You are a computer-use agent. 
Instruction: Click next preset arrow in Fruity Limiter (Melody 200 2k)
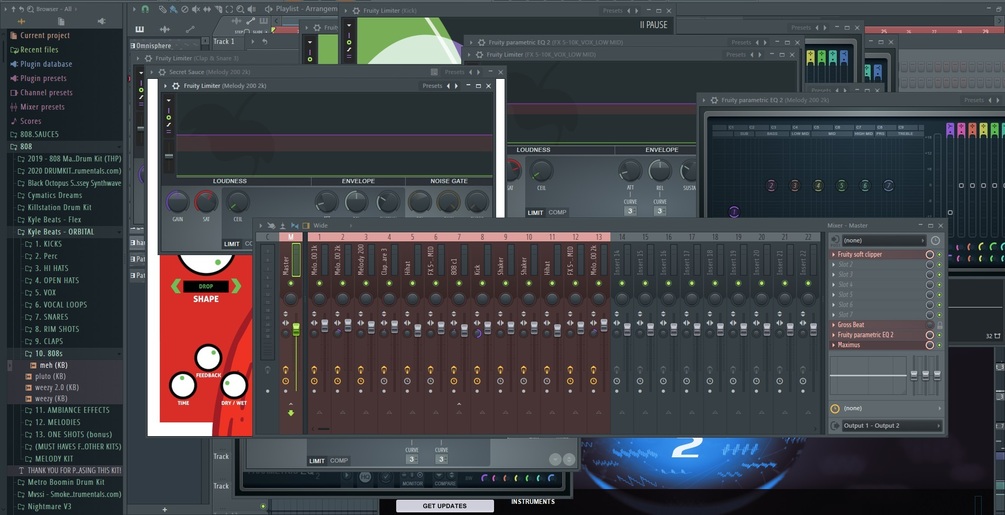[456, 86]
